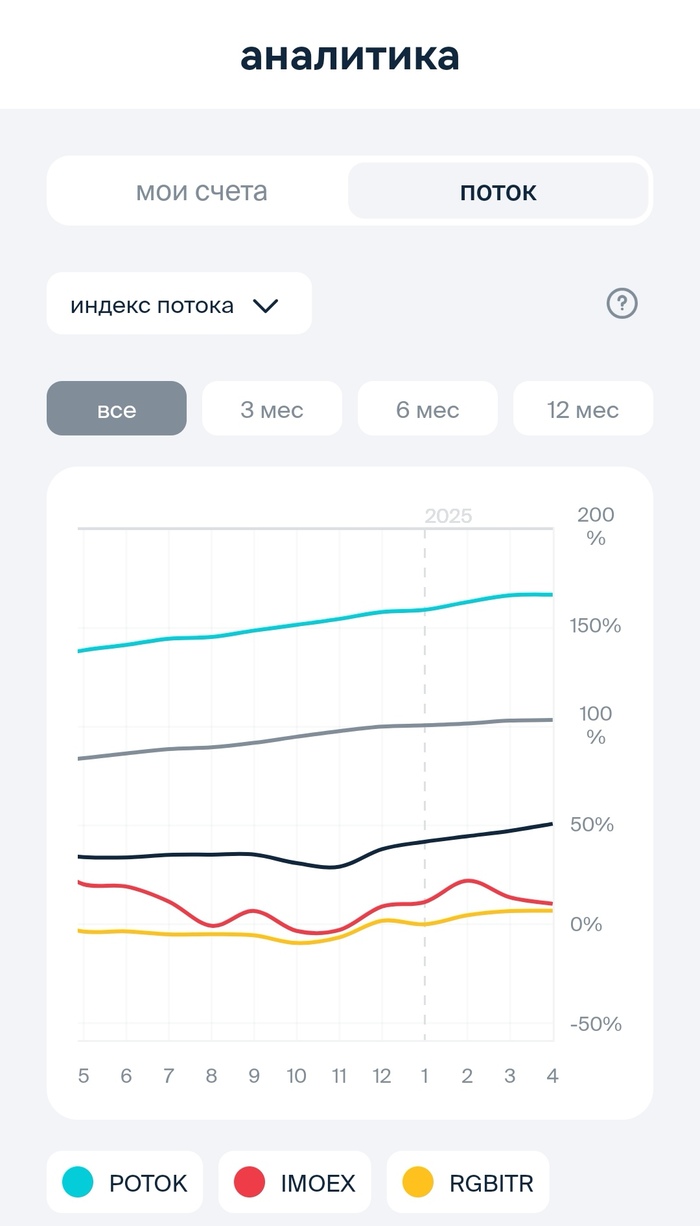700x1226 pixels.
Task: Click month 12 on the chart axis
Action: click(382, 1076)
